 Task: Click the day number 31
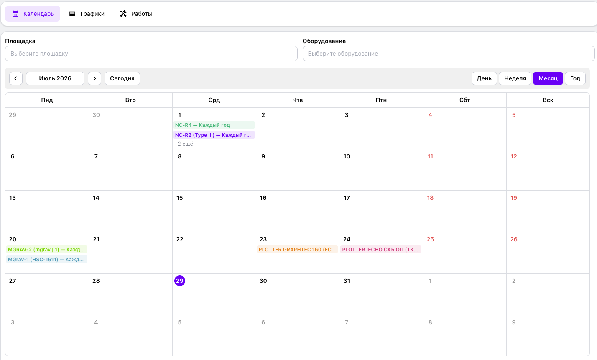347,281
